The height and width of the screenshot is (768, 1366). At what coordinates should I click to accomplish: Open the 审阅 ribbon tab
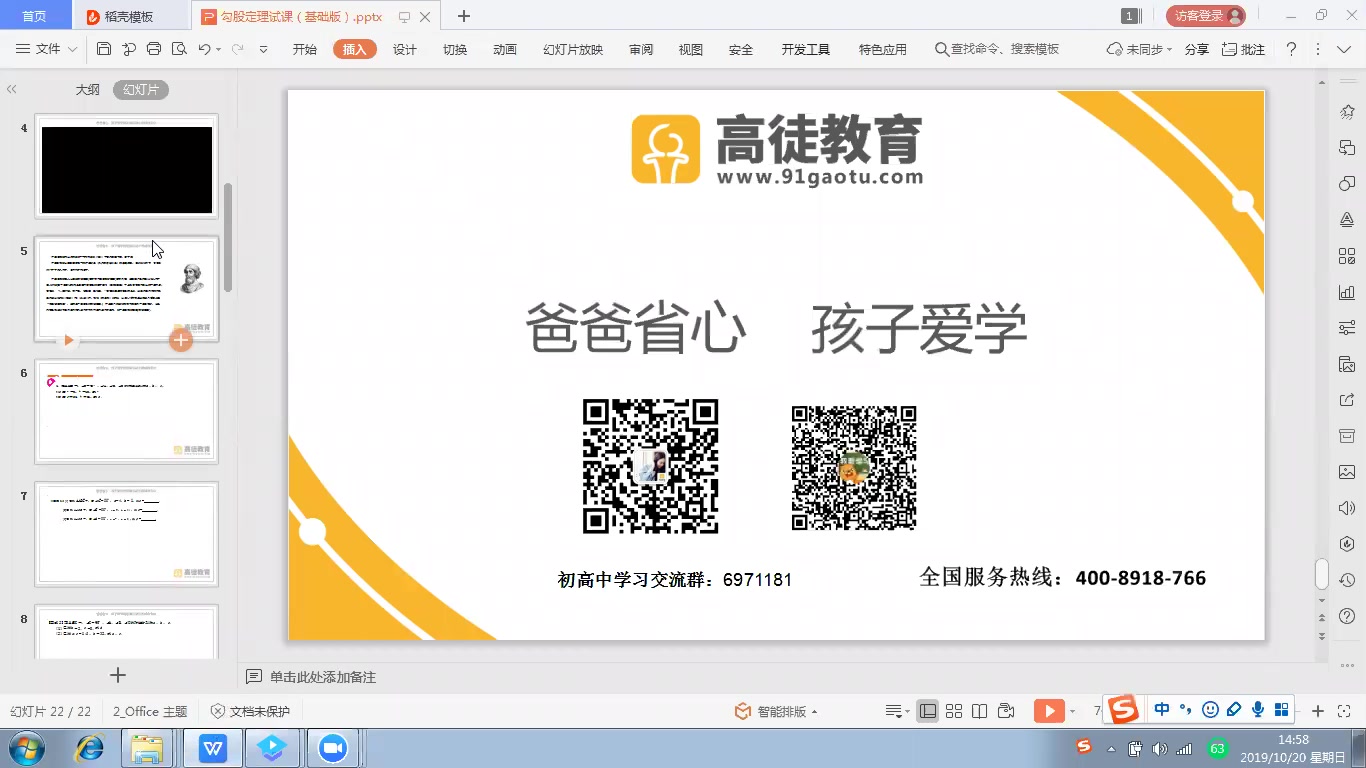641,49
